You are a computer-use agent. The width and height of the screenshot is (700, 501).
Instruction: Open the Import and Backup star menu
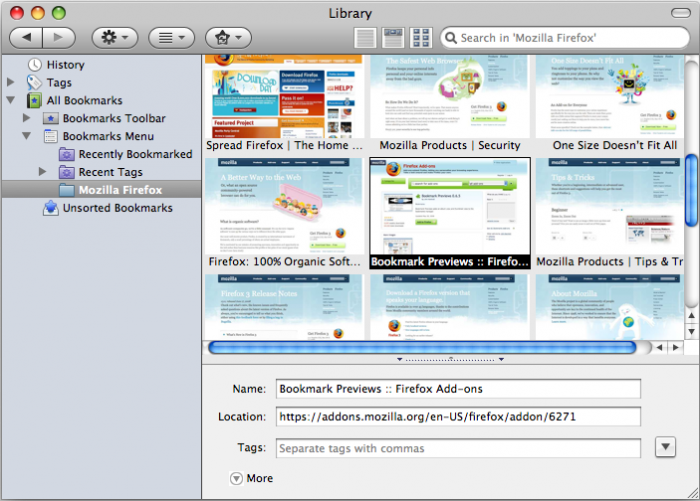[x=228, y=38]
